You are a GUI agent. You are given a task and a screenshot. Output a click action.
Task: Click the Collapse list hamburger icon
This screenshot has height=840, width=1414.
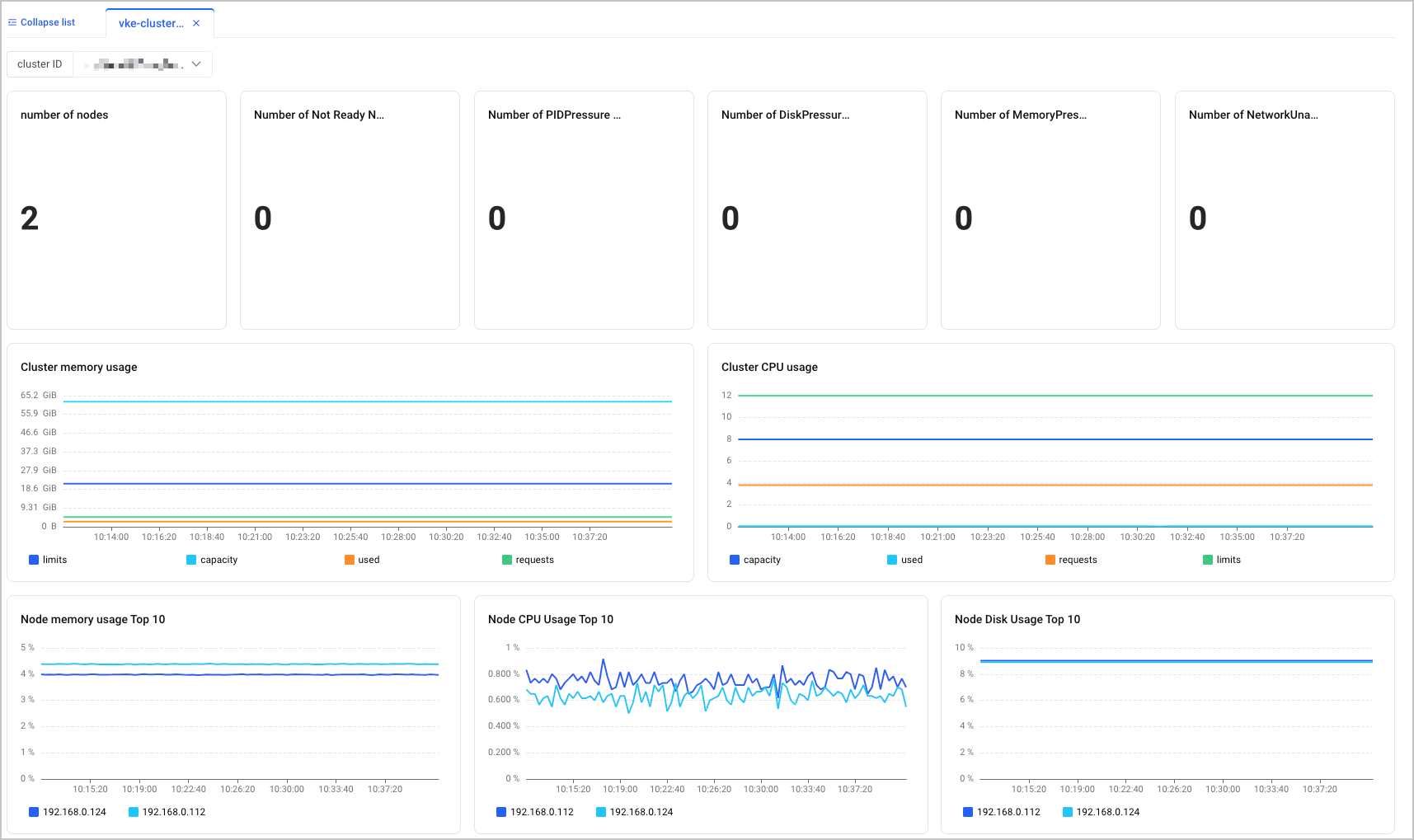tap(12, 22)
